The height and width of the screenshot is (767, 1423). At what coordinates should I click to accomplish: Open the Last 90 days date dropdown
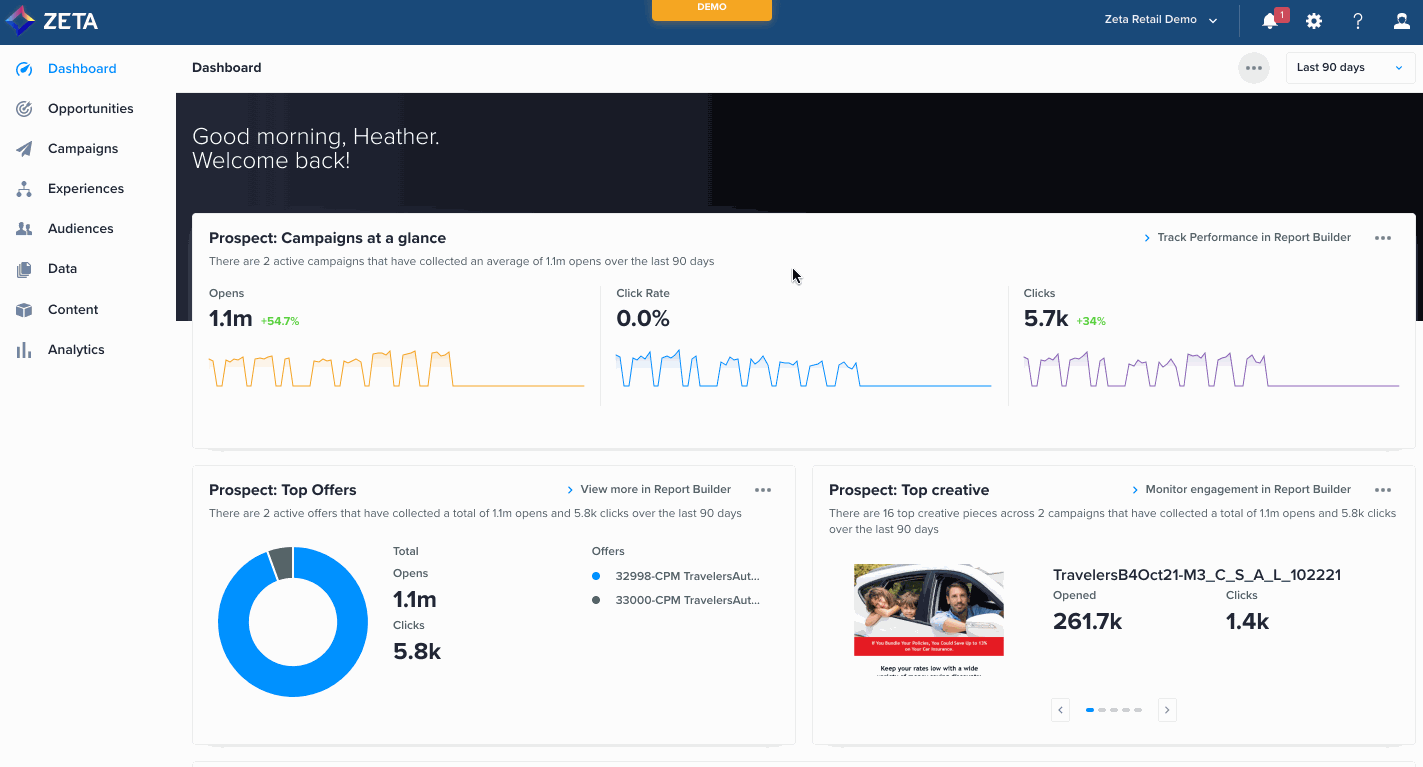tap(1349, 68)
